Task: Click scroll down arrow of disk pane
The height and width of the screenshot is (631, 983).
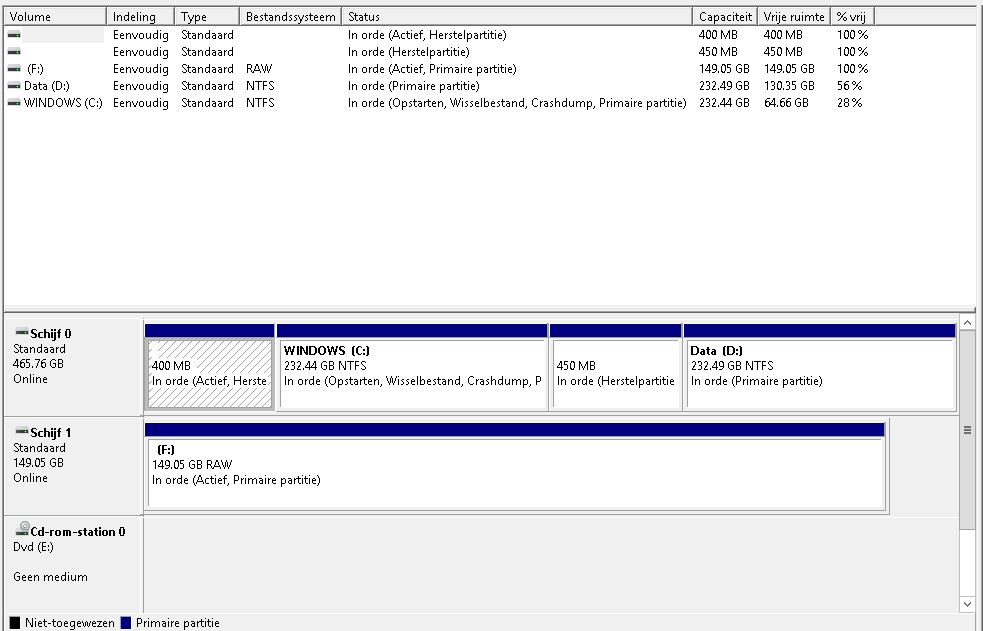Action: pyautogui.click(x=967, y=604)
